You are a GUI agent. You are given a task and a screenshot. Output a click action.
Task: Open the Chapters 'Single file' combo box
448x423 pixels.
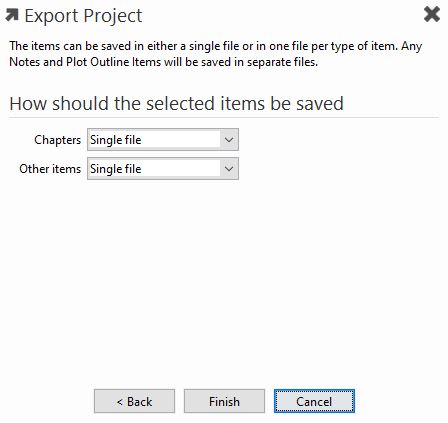click(x=163, y=140)
